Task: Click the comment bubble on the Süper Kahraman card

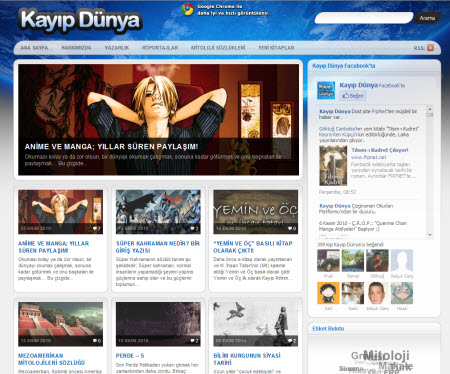Action: click(x=193, y=228)
